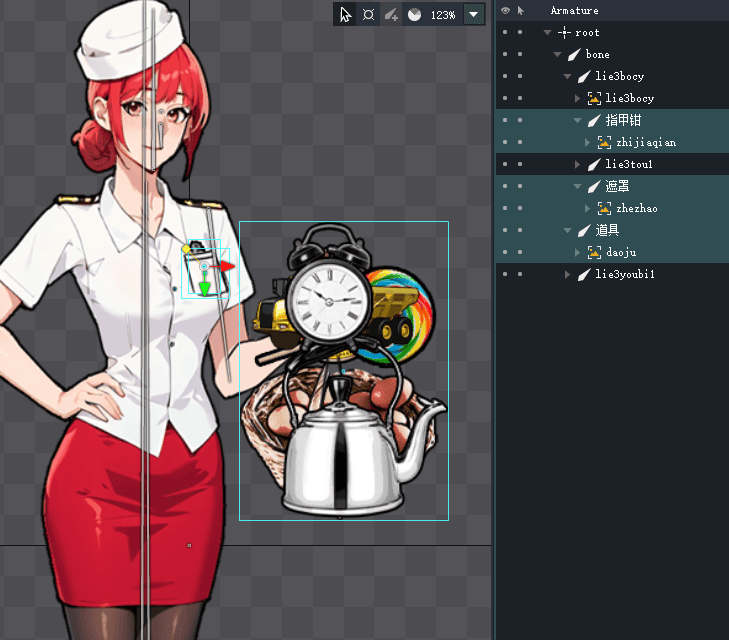729x640 pixels.
Task: Click the daoju image slot icon
Action: [594, 252]
